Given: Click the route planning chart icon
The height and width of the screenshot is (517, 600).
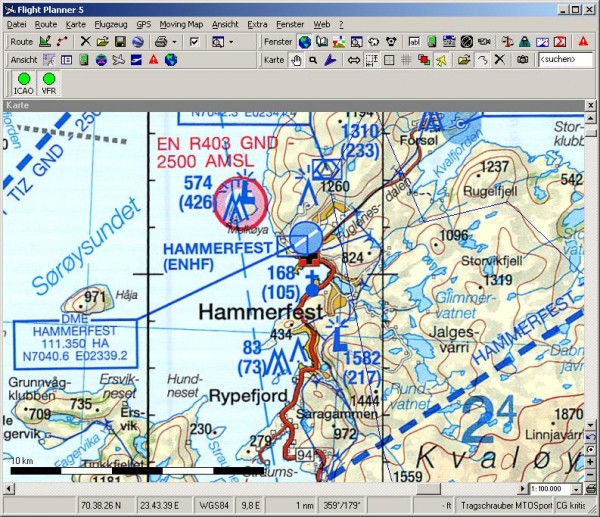Looking at the screenshot, I should click(x=45, y=41).
